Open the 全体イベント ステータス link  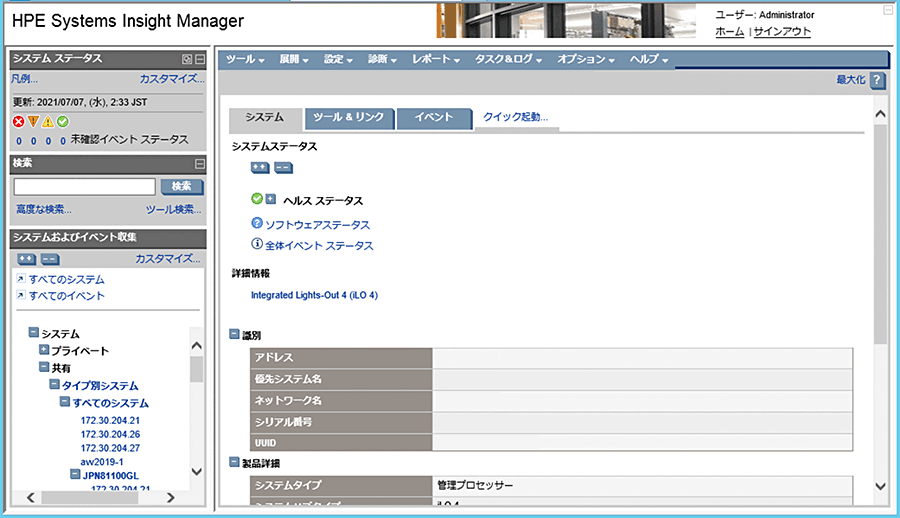click(x=319, y=246)
